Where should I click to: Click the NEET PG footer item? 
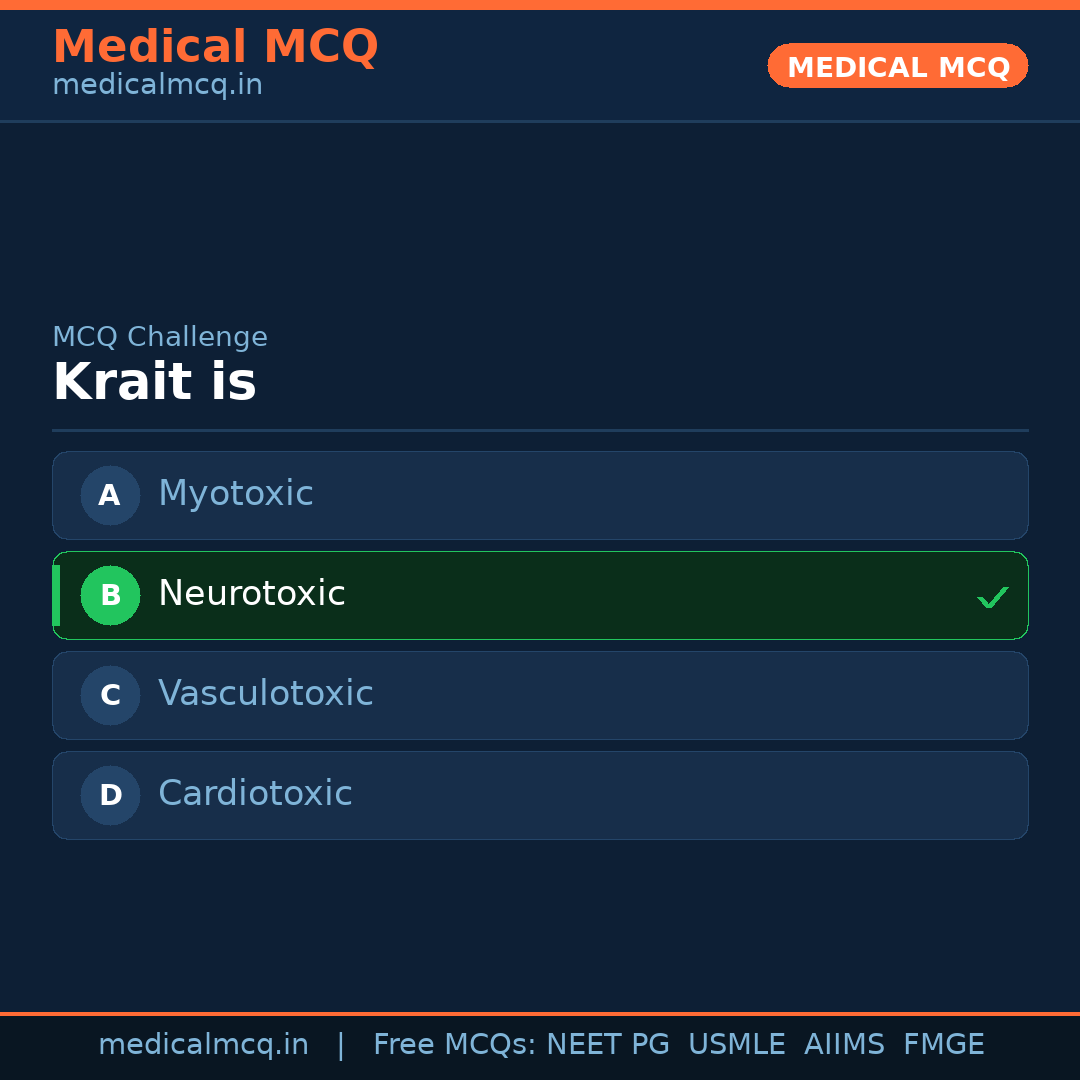[x=607, y=1044]
